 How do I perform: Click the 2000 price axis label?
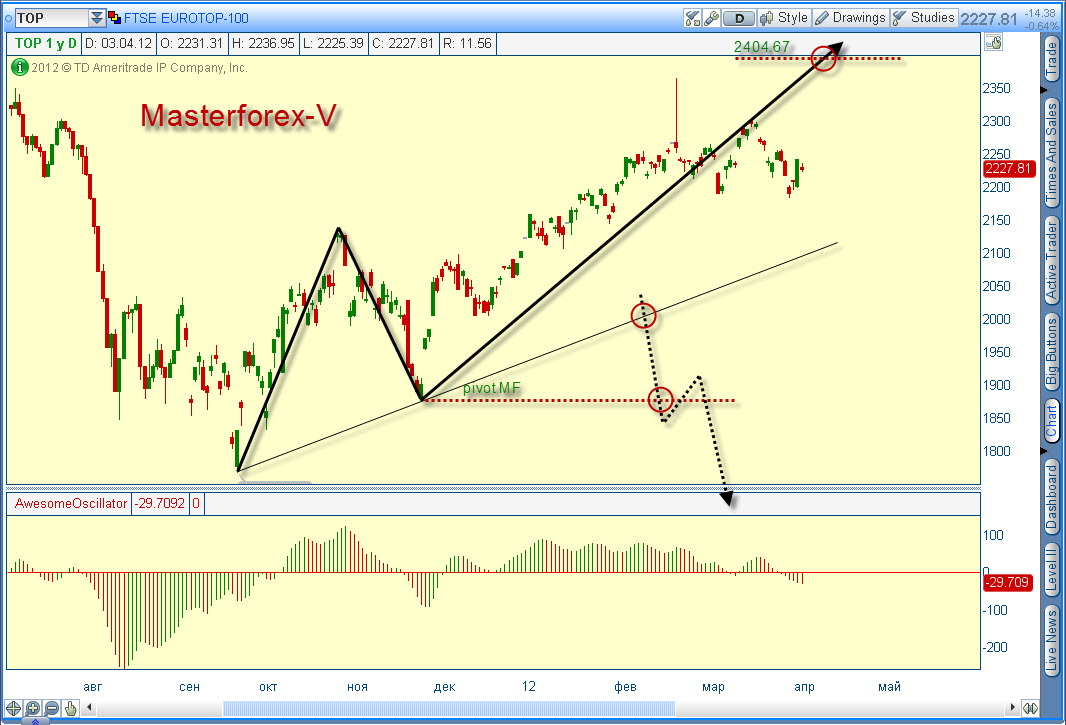pos(996,319)
